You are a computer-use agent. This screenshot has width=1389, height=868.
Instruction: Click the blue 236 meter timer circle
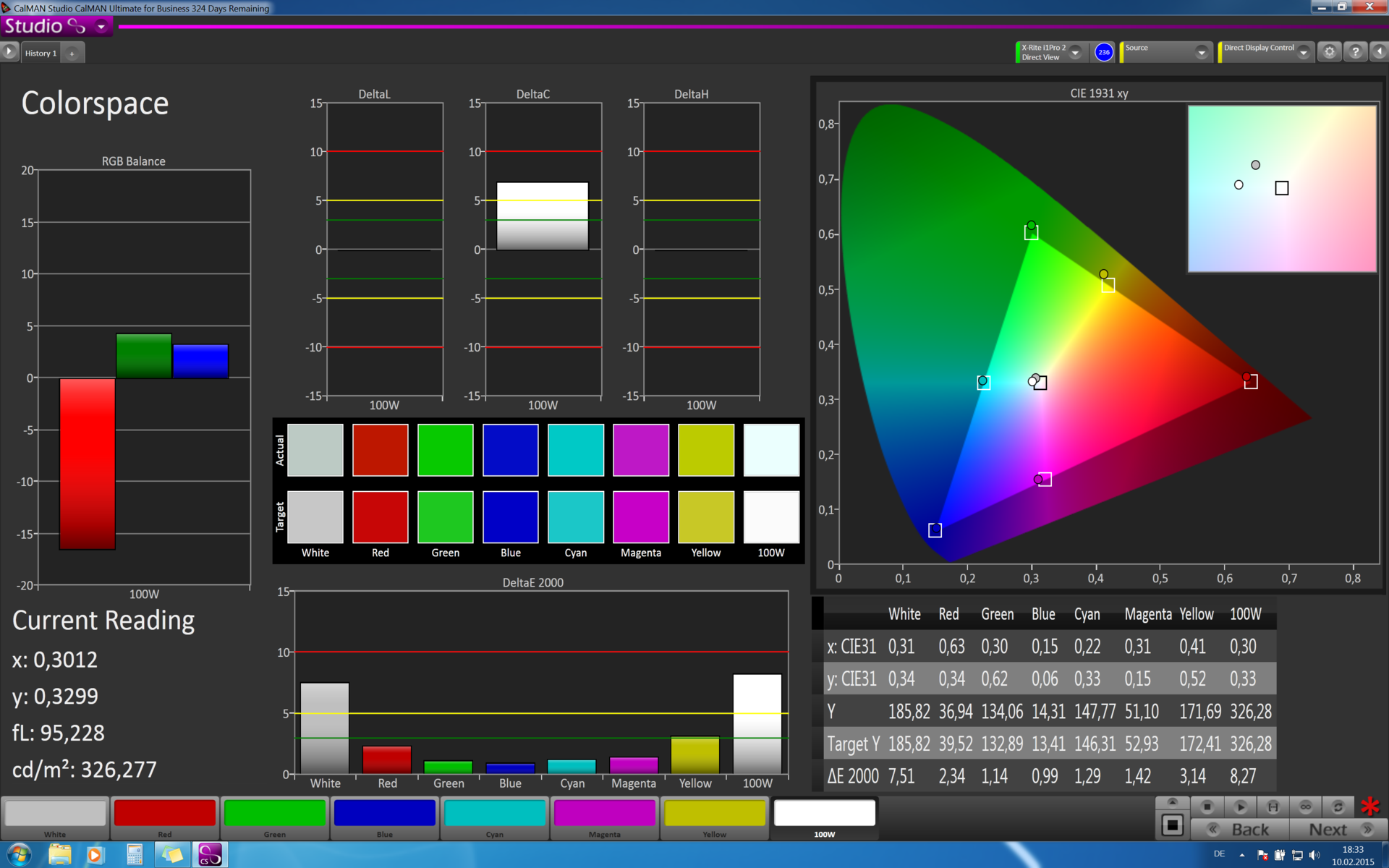pos(1103,52)
